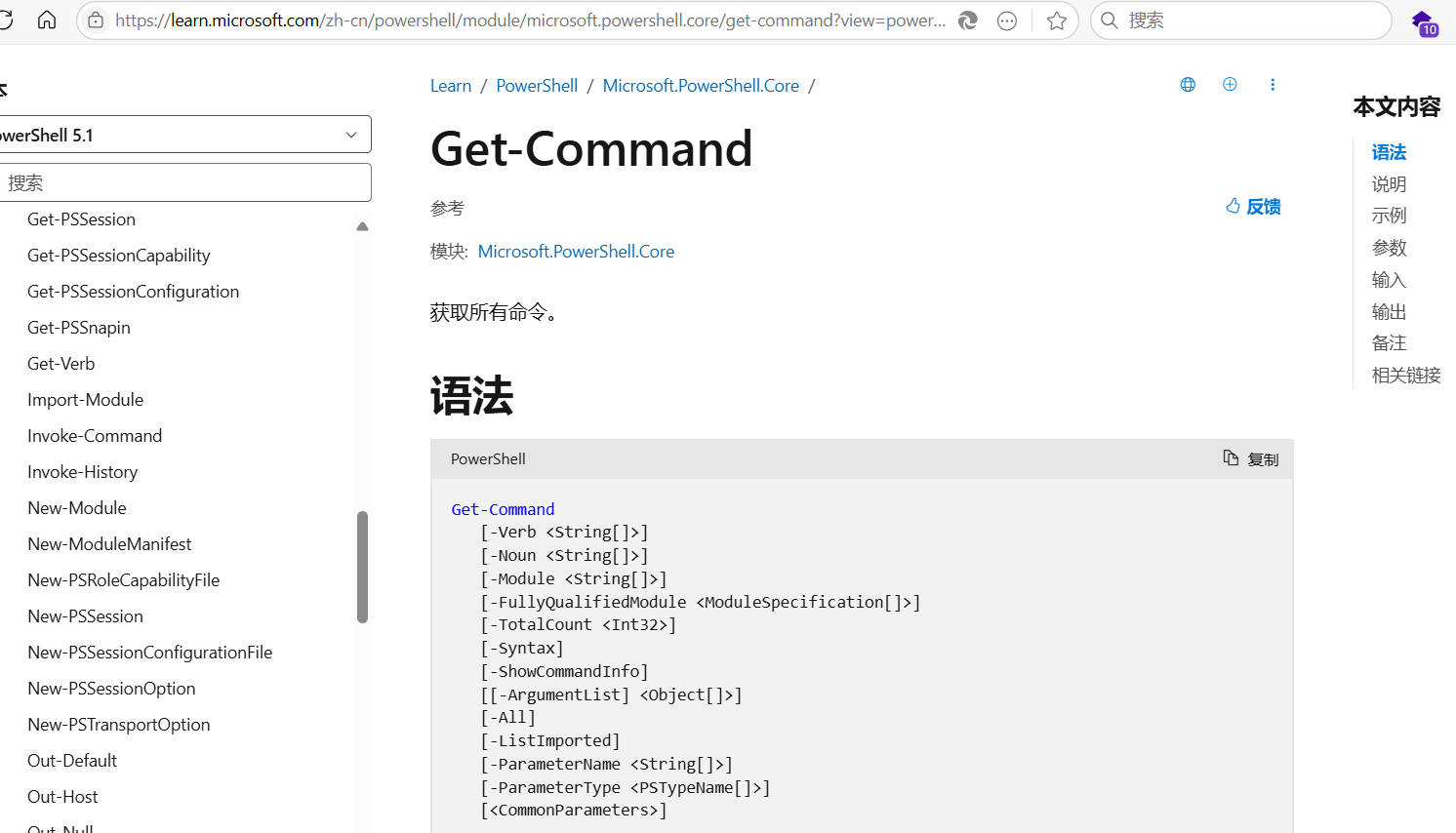Open Import-Module in the sidebar
Screen dimensions: 1456x833
pos(85,400)
